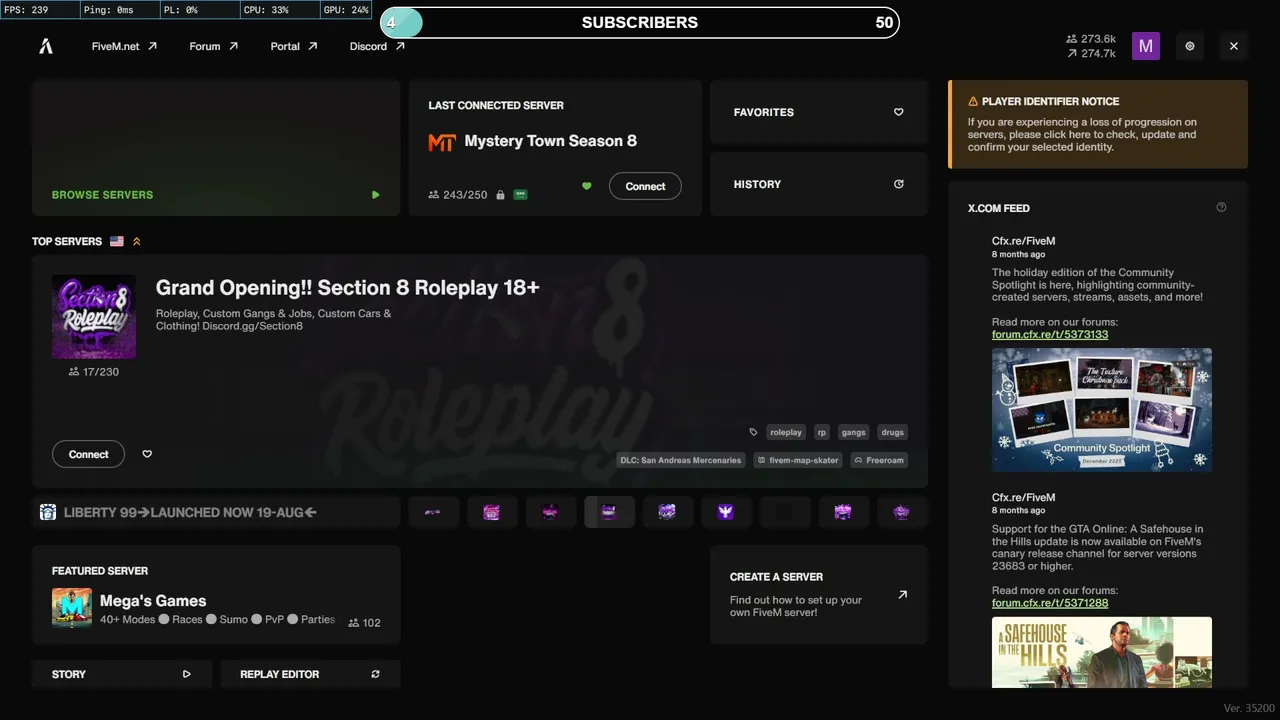Open the Forum link in the top bar
Viewport: 1280px width, 720px height.
click(x=213, y=46)
